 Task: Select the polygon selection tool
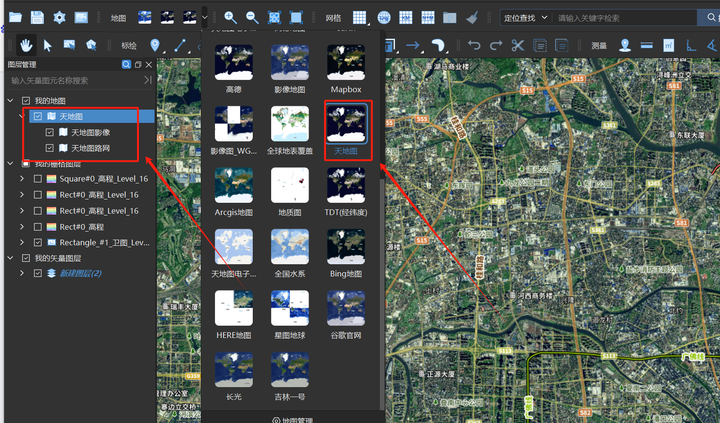click(91, 45)
